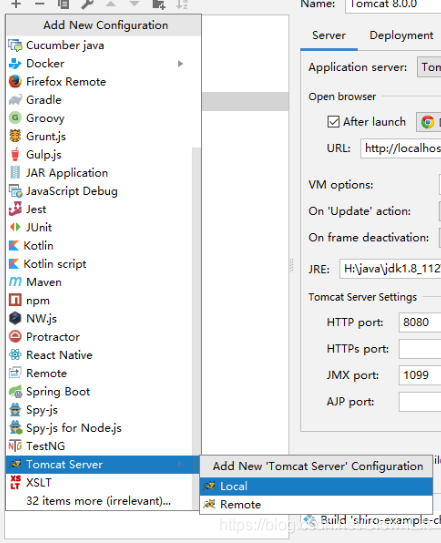Click the Name input field
441x543 pixels.
pyautogui.click(x=393, y=5)
